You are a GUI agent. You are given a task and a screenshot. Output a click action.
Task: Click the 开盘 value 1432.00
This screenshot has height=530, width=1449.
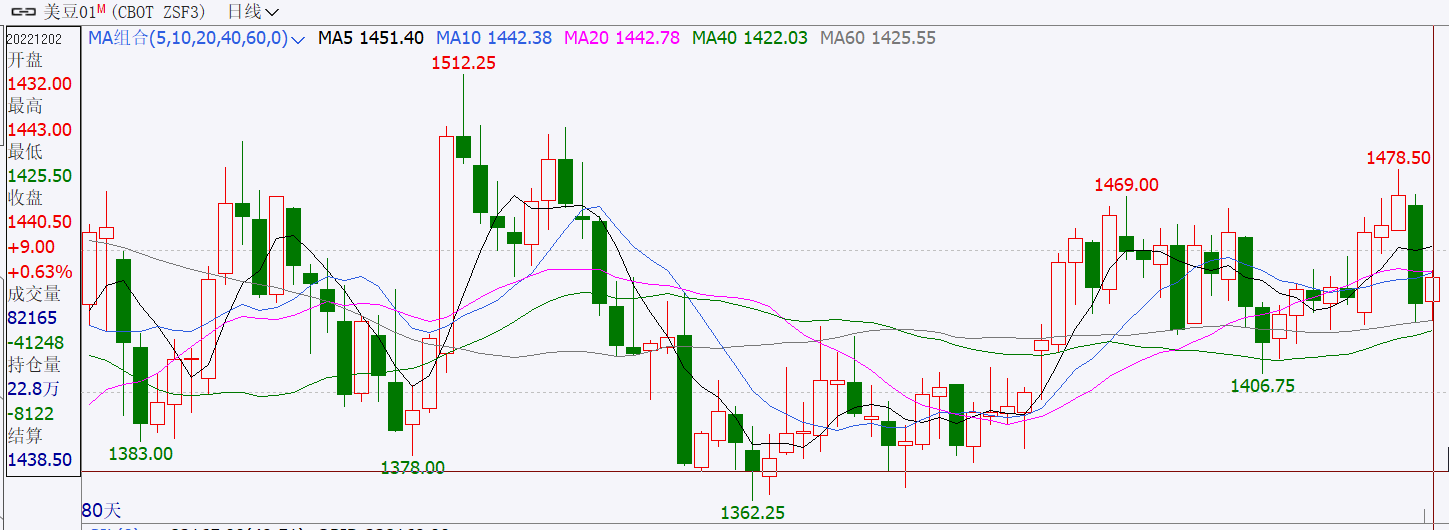(40, 84)
